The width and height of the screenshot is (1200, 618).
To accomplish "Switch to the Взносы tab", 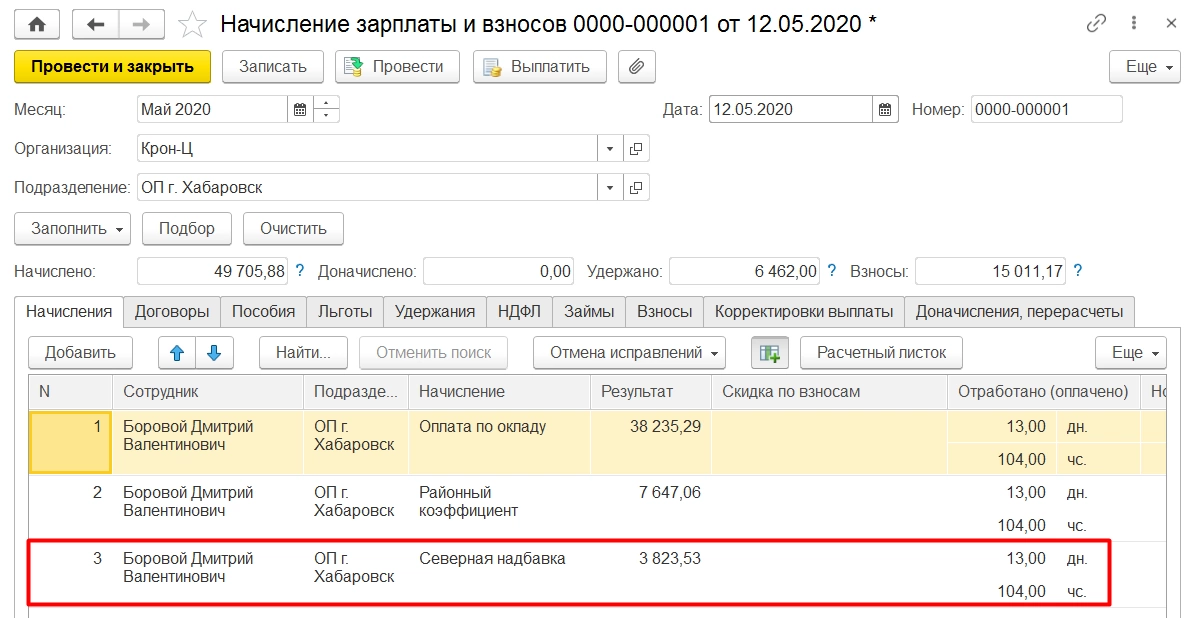I will [665, 311].
